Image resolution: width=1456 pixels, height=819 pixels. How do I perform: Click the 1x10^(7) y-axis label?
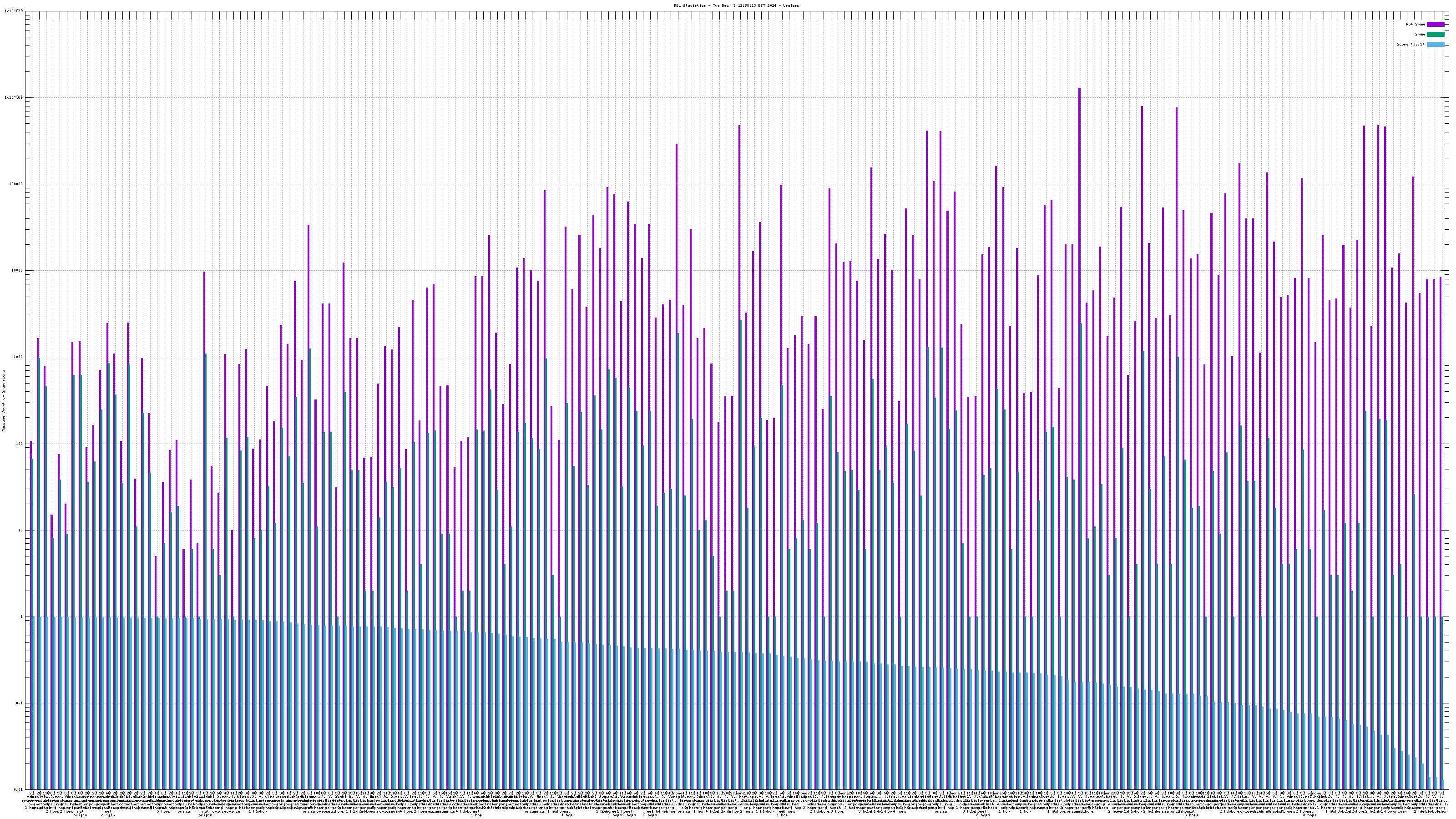[x=14, y=11]
